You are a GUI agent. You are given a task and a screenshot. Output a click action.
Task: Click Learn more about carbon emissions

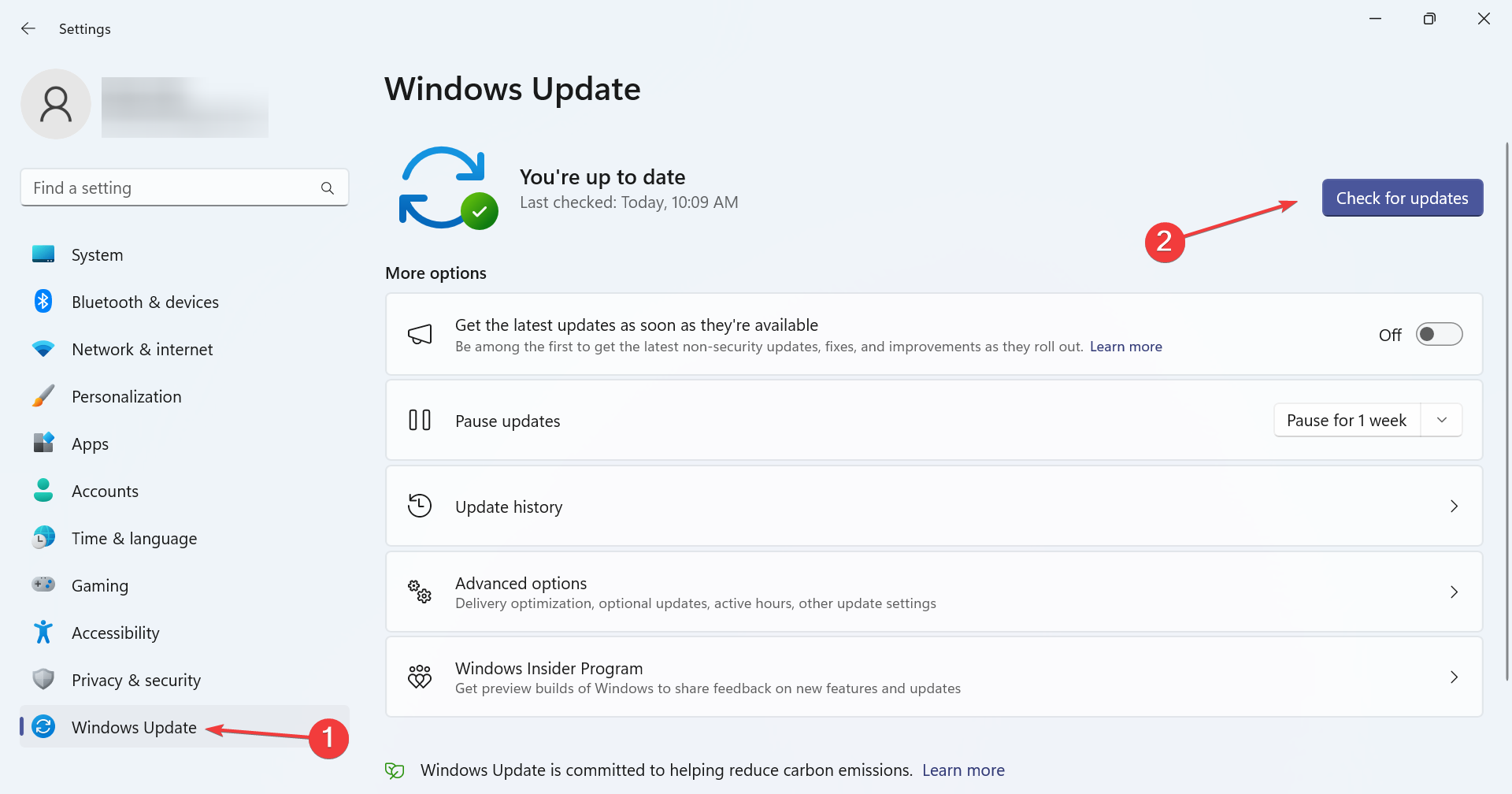963,770
